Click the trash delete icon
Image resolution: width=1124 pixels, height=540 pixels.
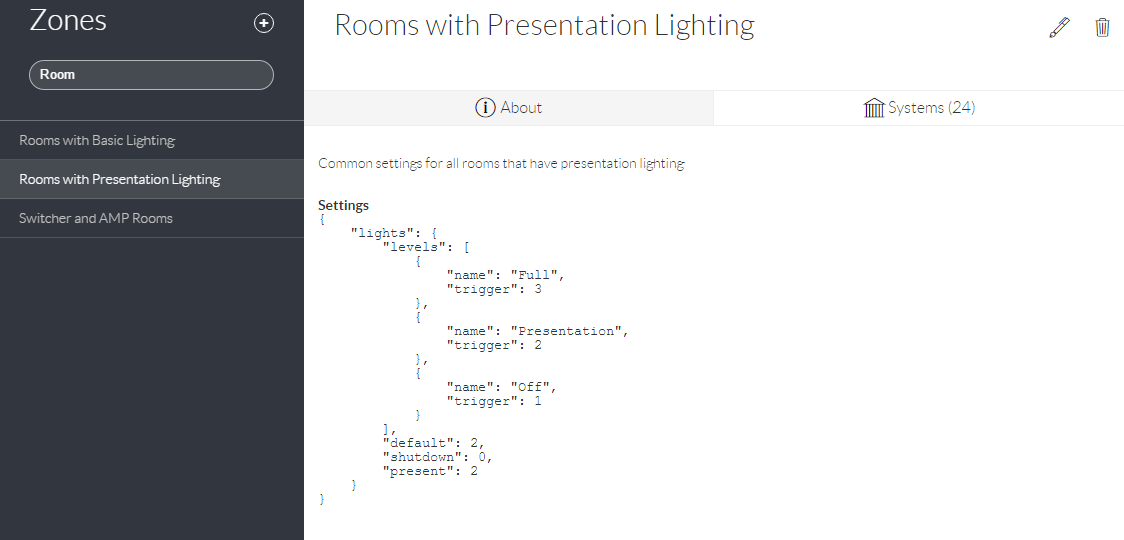[1102, 28]
